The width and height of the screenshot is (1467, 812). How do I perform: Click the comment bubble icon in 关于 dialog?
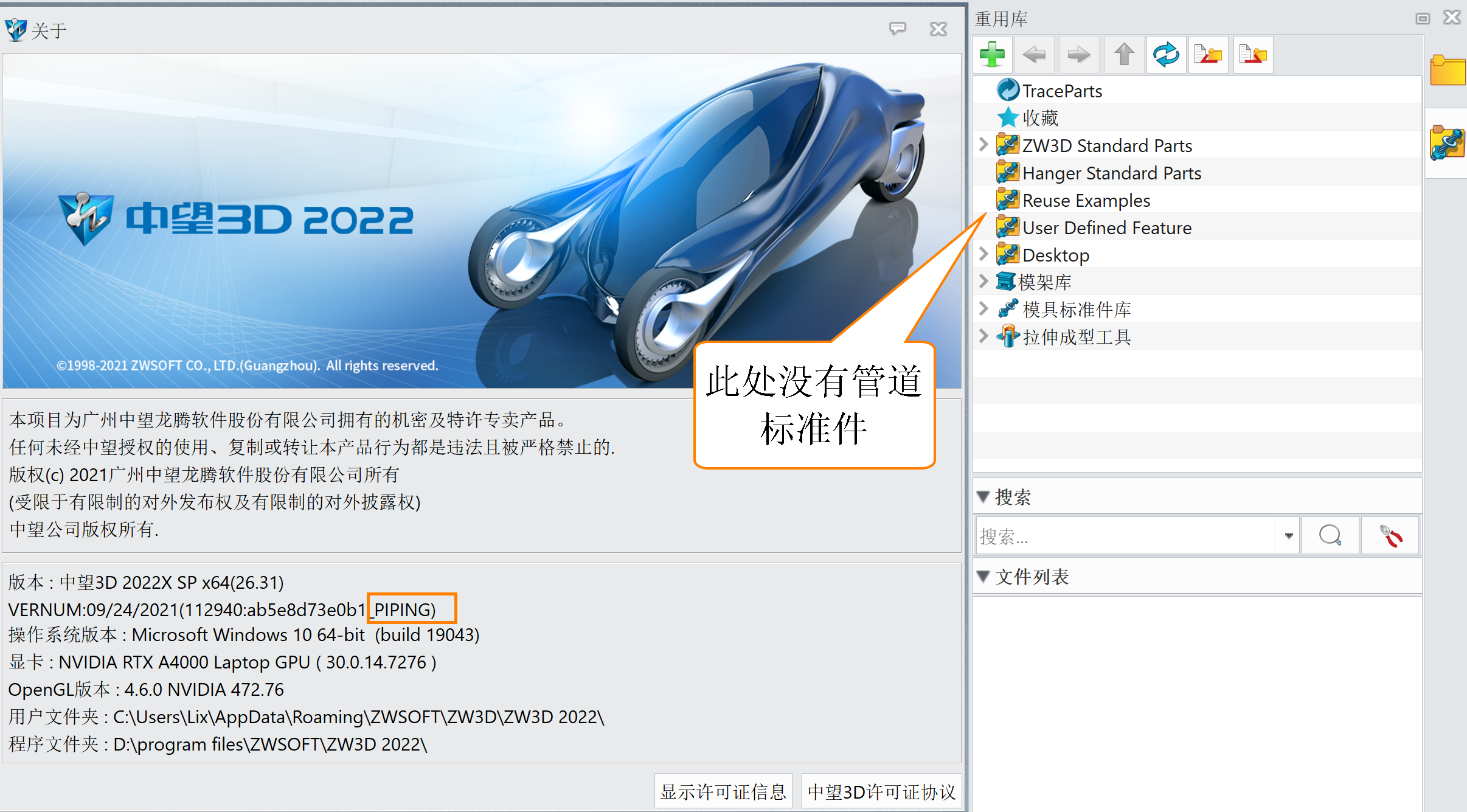click(x=897, y=29)
